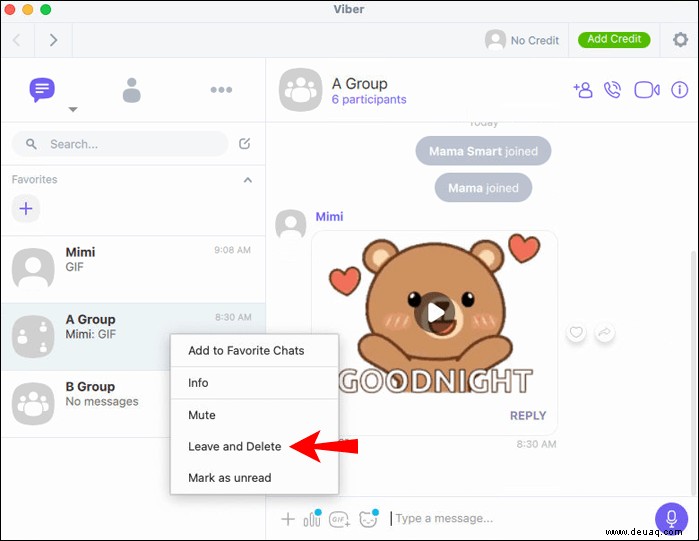699x541 pixels.
Task: Click the A Group header avatar
Action: [300, 90]
